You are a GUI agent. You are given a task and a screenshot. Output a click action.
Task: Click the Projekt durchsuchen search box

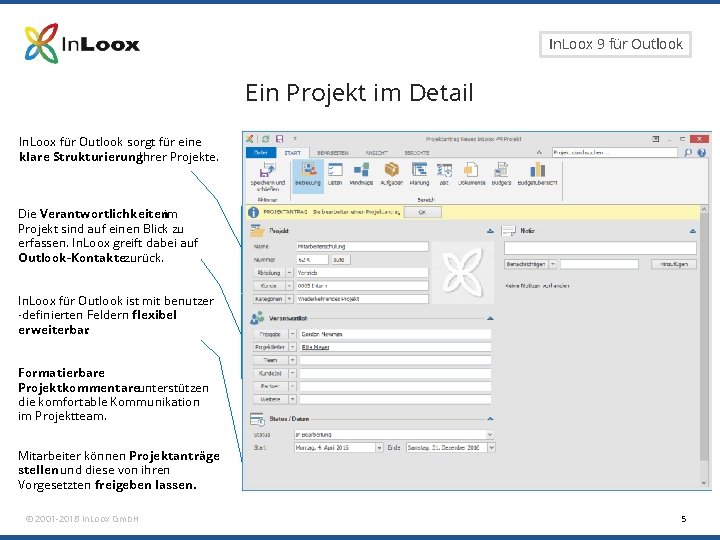[x=615, y=152]
